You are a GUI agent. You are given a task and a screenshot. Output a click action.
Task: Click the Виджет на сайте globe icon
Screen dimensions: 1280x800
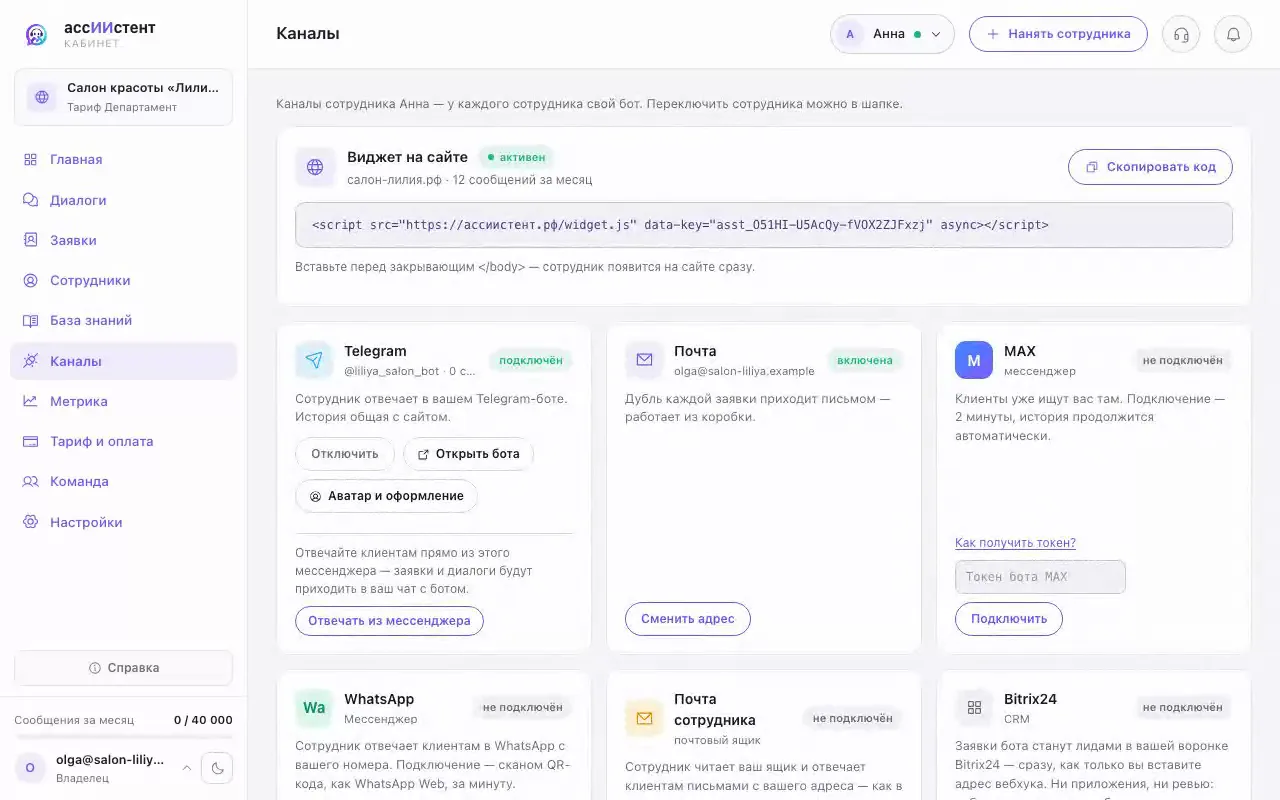(315, 167)
